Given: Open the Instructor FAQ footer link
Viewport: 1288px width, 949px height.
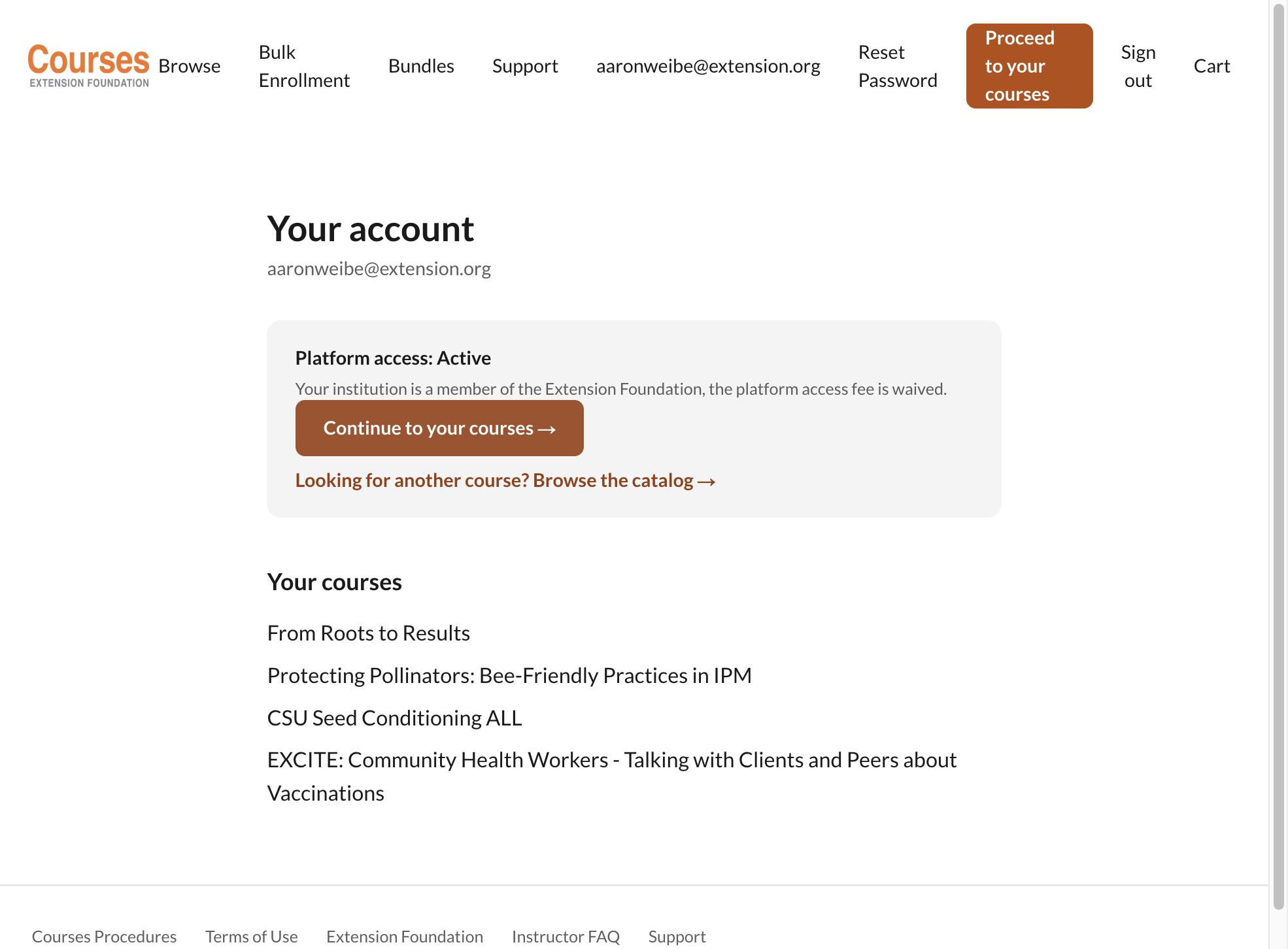Looking at the screenshot, I should pos(566,937).
